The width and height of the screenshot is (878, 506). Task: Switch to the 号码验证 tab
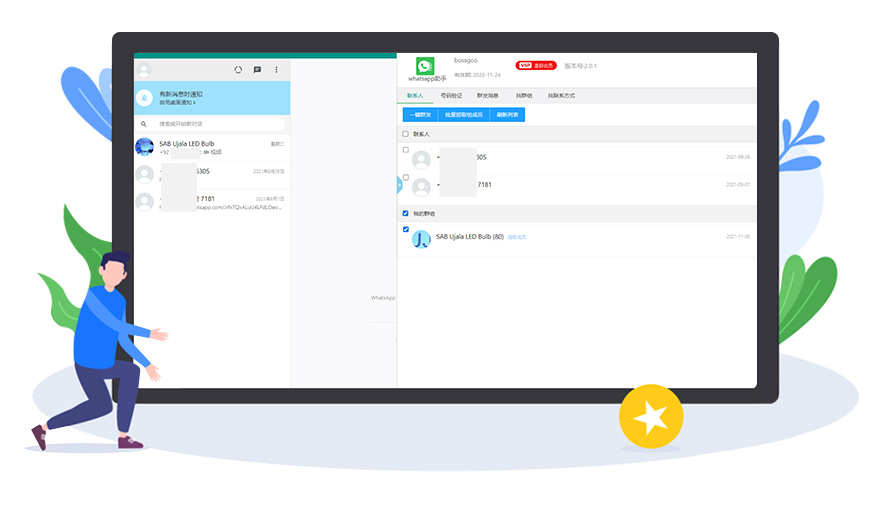pos(451,96)
